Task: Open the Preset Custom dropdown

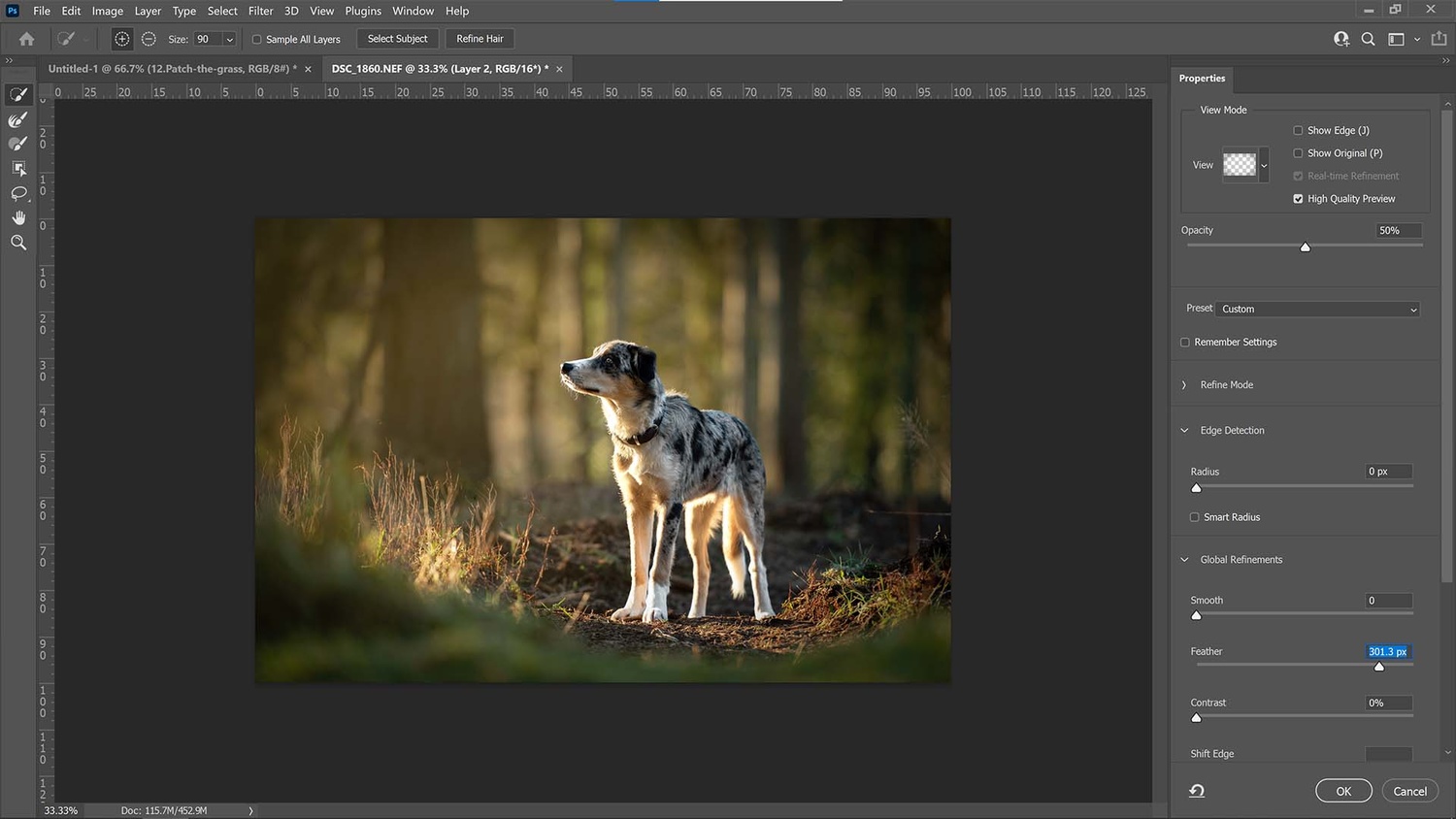Action: [1319, 309]
